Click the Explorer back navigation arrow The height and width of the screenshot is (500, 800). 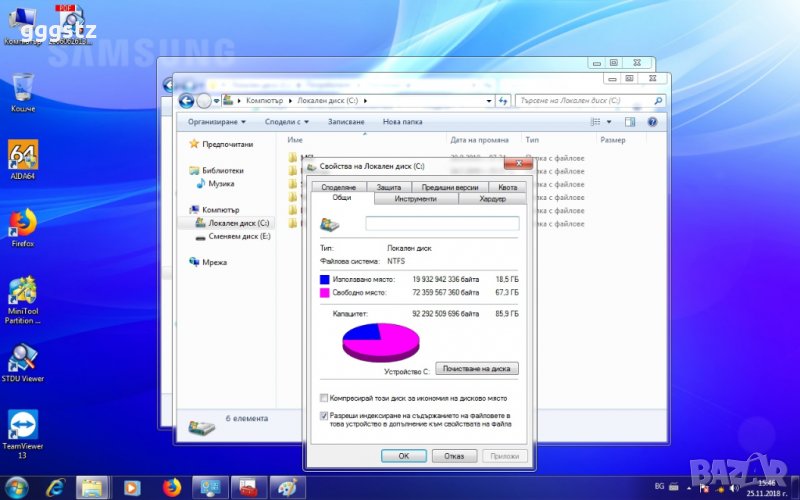tap(186, 101)
